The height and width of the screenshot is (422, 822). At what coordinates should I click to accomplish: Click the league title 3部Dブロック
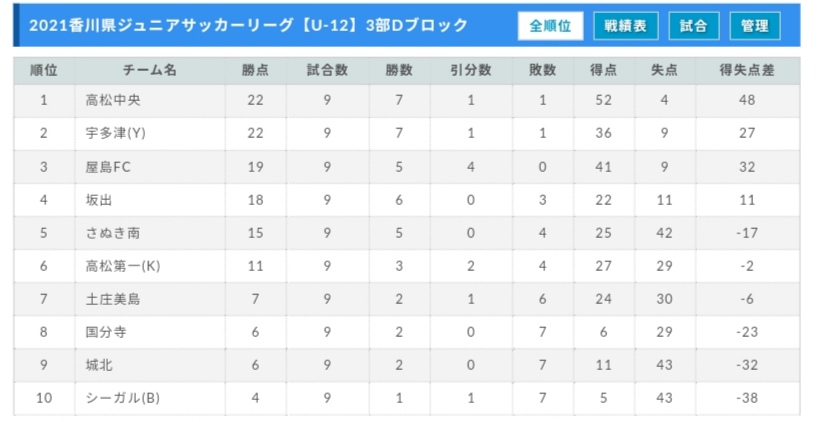tap(416, 25)
